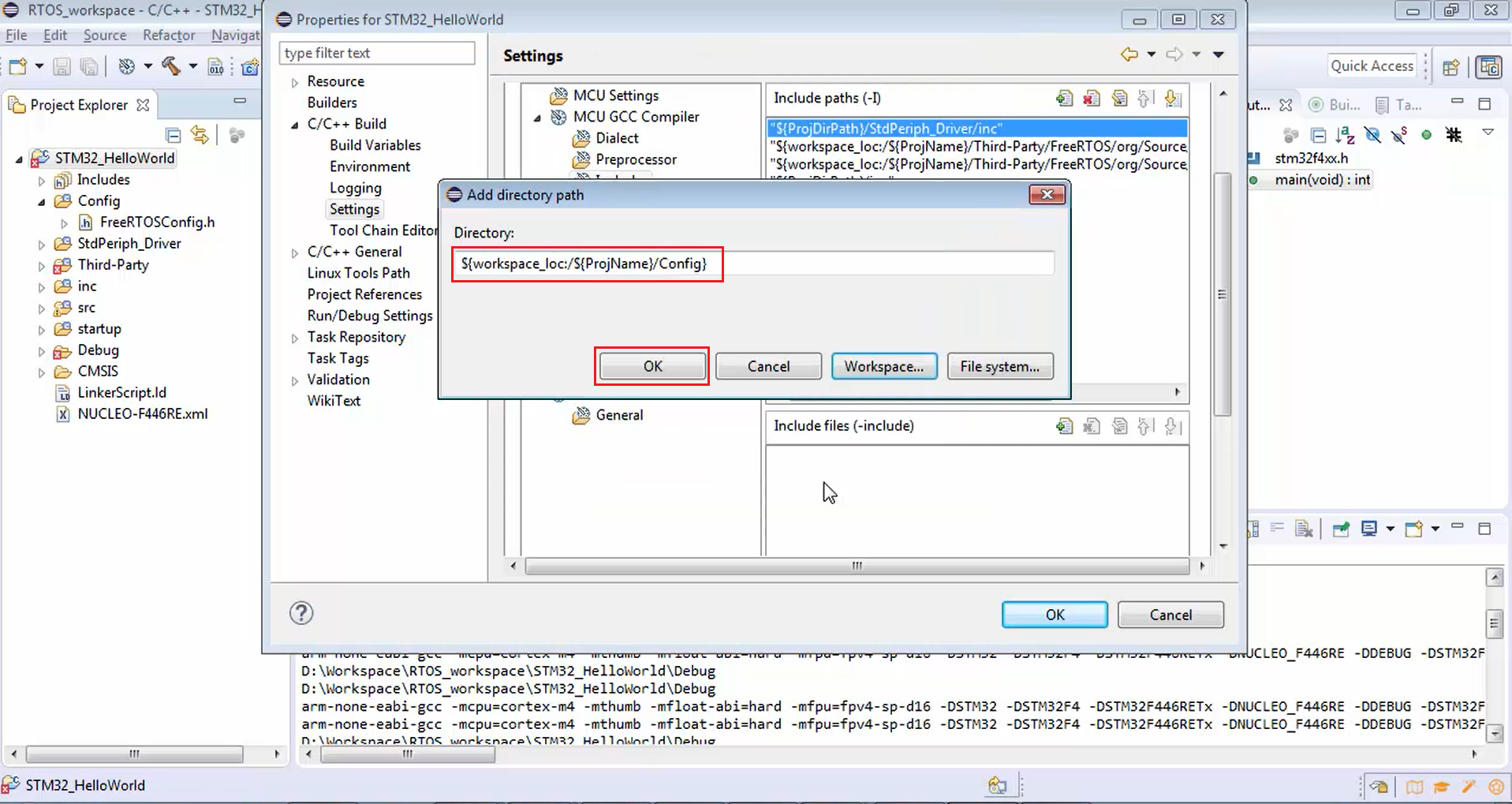1512x804 pixels.
Task: Click the Directory path input field
Action: click(x=753, y=264)
